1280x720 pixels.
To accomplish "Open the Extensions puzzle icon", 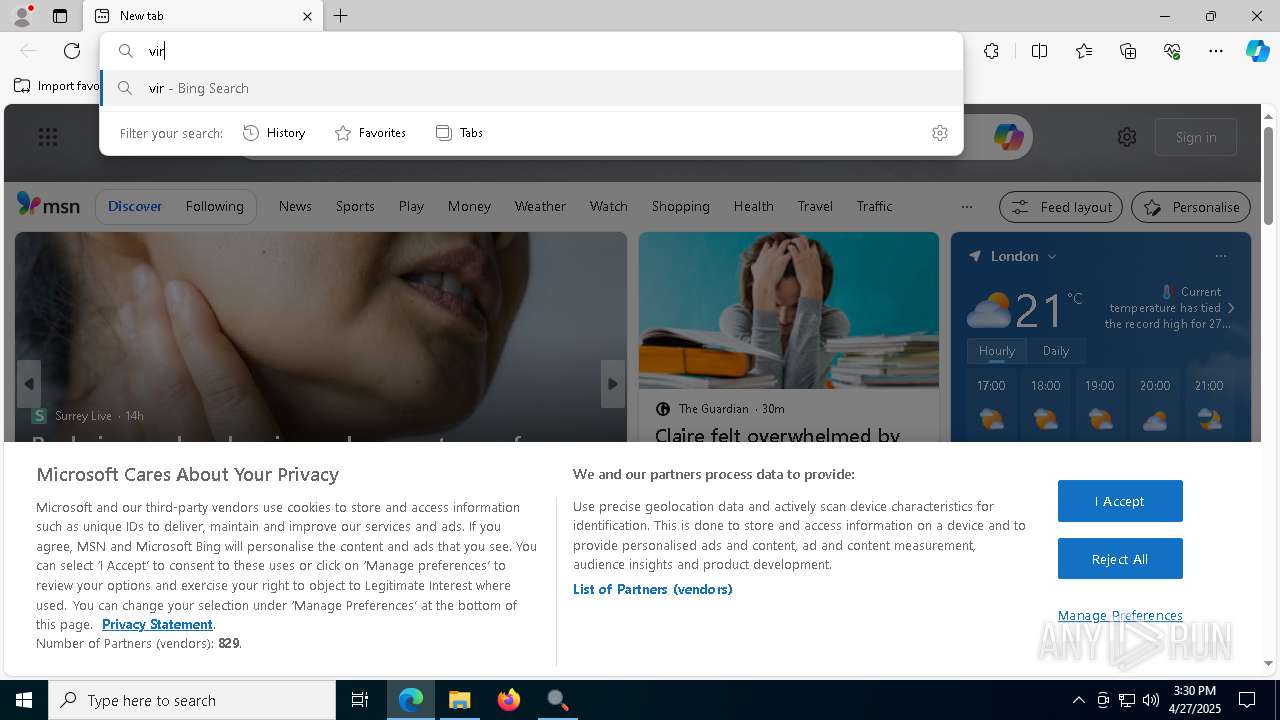I will (x=991, y=51).
